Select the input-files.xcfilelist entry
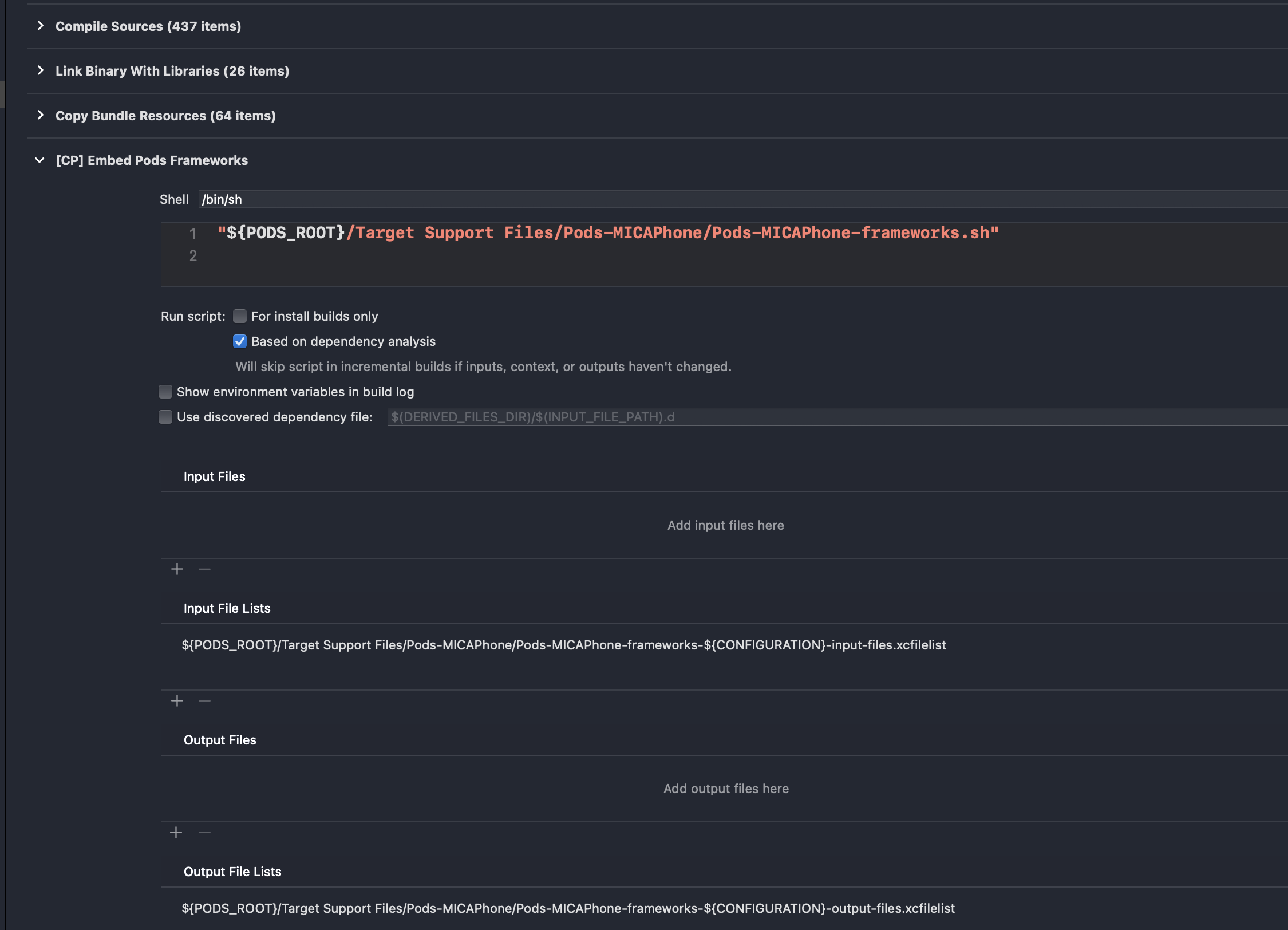 (563, 645)
